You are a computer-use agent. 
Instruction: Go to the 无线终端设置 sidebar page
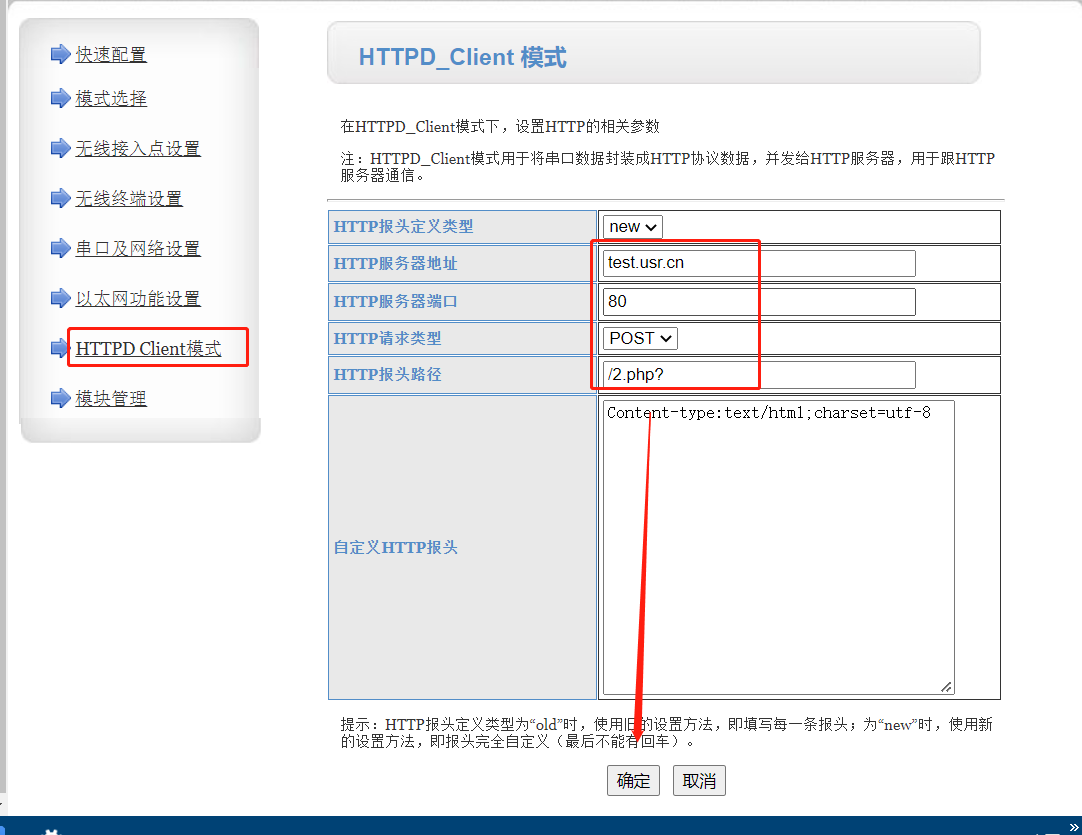[x=129, y=198]
